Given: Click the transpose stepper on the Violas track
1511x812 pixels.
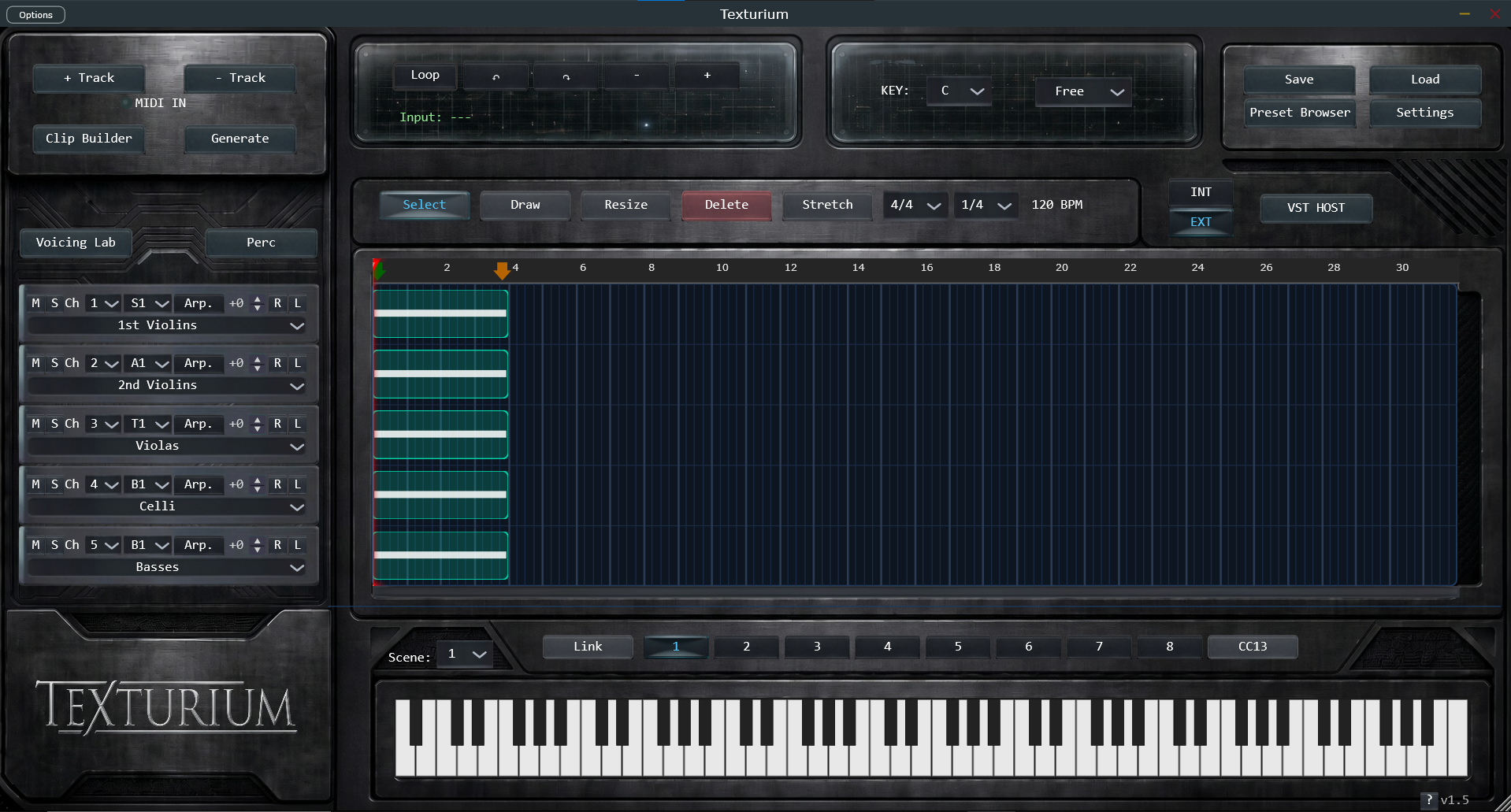Looking at the screenshot, I should (x=258, y=424).
